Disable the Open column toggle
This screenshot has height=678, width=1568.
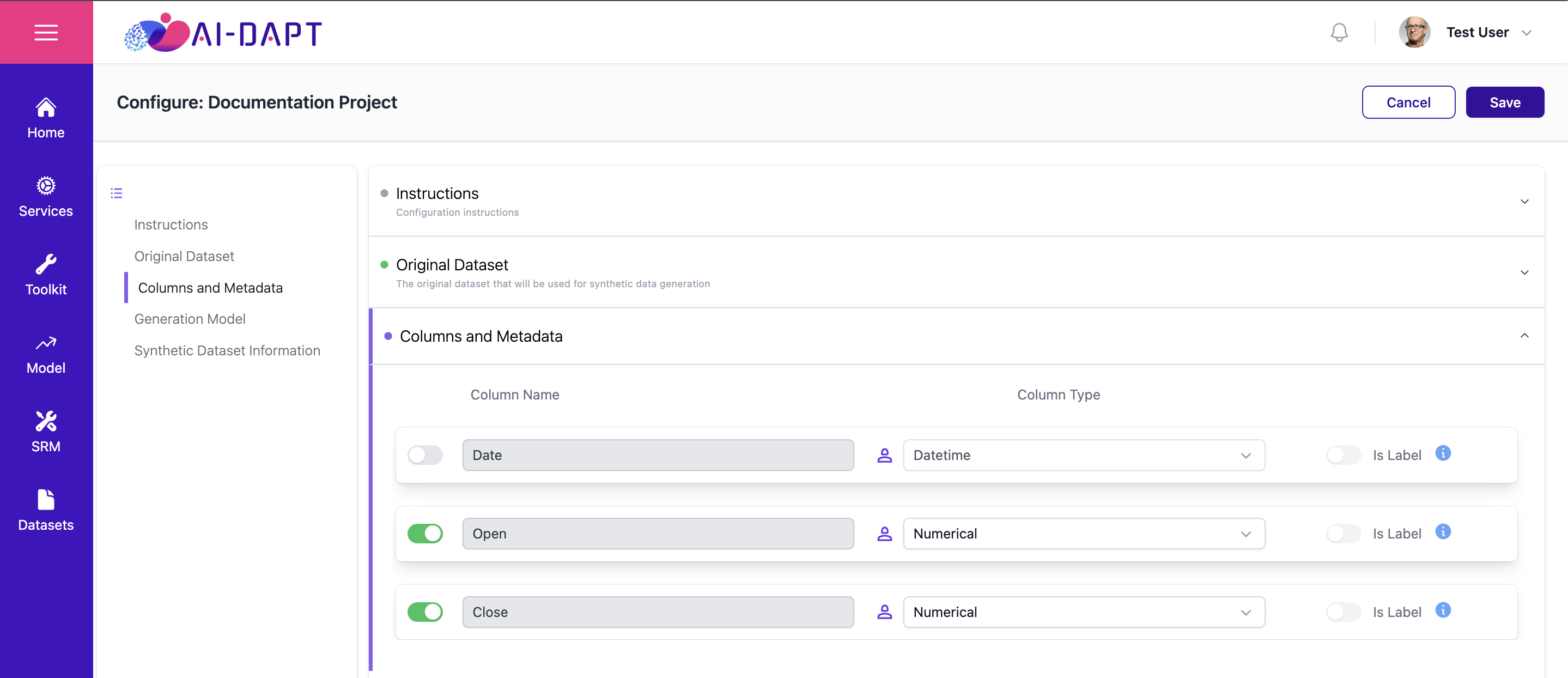point(425,534)
